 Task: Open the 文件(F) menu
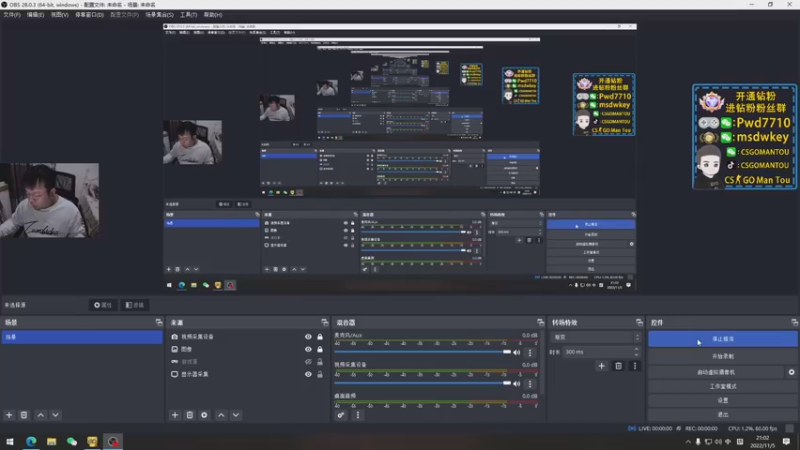[12, 15]
